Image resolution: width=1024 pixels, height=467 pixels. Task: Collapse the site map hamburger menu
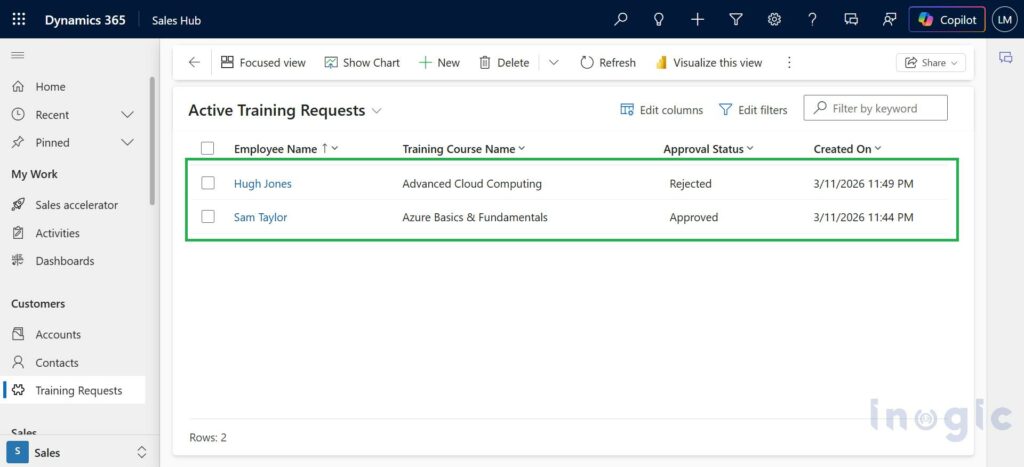[x=18, y=56]
